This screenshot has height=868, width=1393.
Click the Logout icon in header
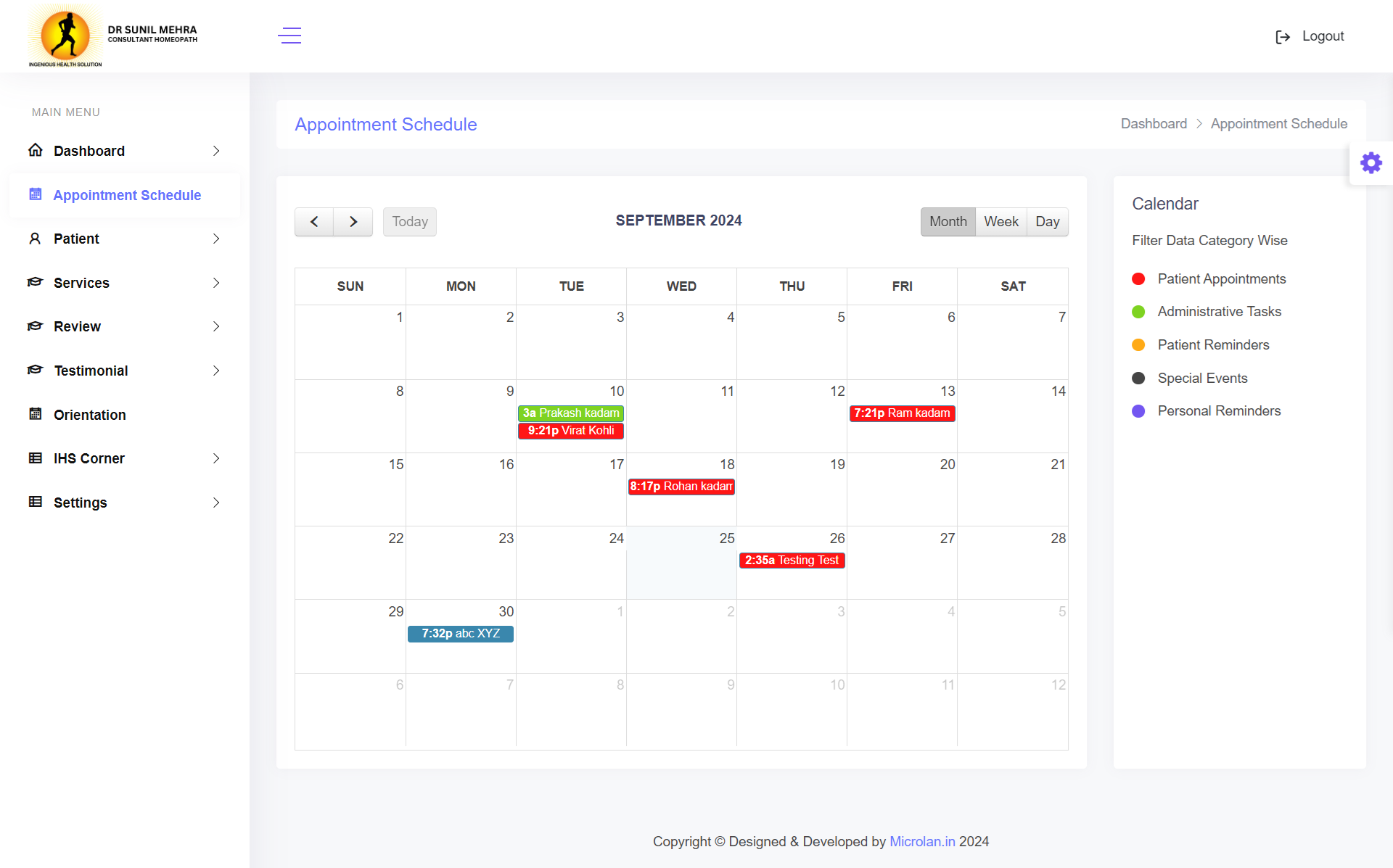pos(1283,37)
